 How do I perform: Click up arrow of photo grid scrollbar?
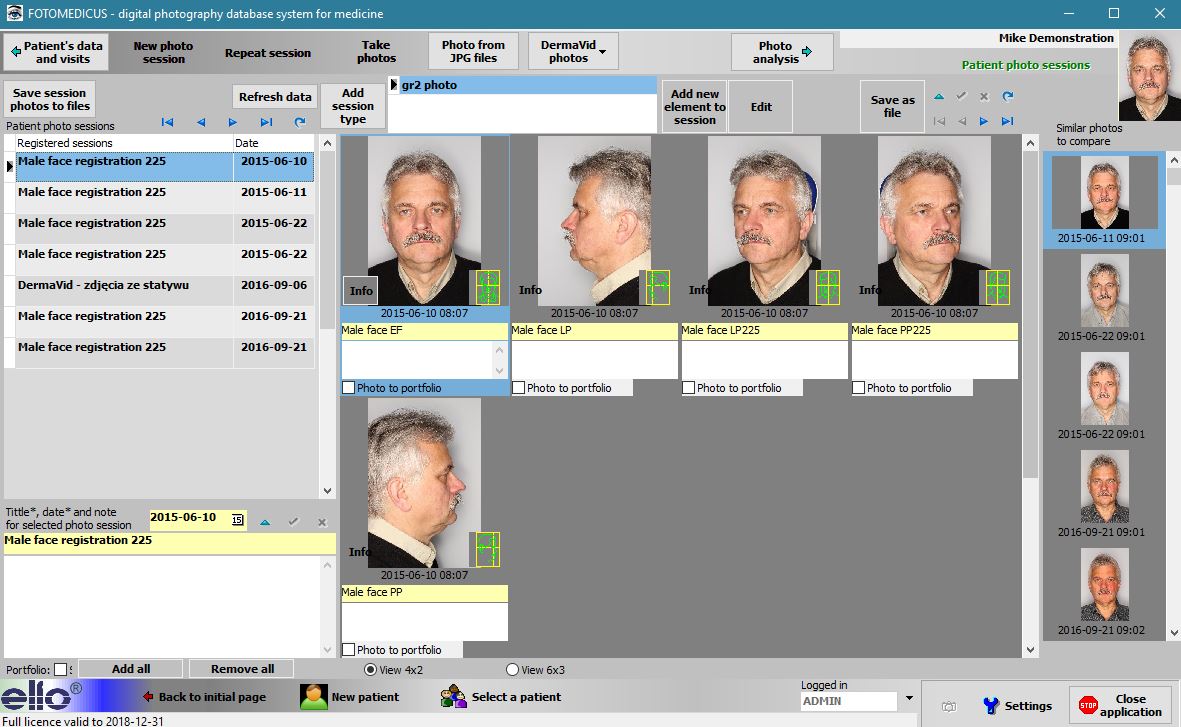1030,142
